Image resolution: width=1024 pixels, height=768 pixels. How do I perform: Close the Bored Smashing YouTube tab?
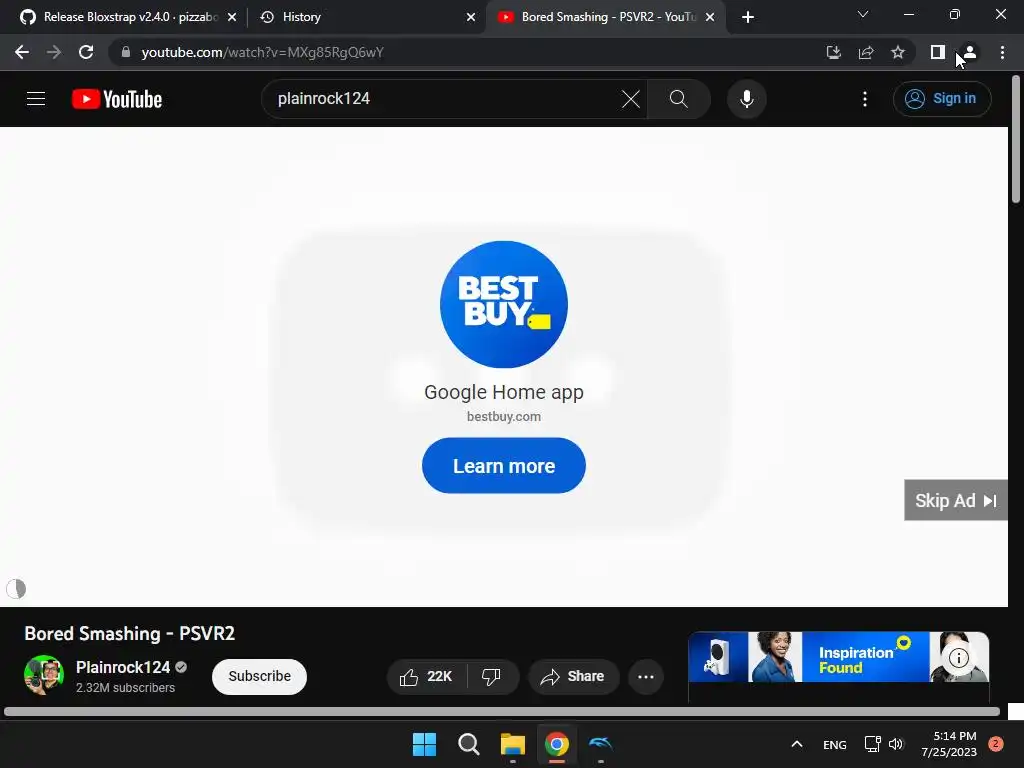pyautogui.click(x=710, y=17)
